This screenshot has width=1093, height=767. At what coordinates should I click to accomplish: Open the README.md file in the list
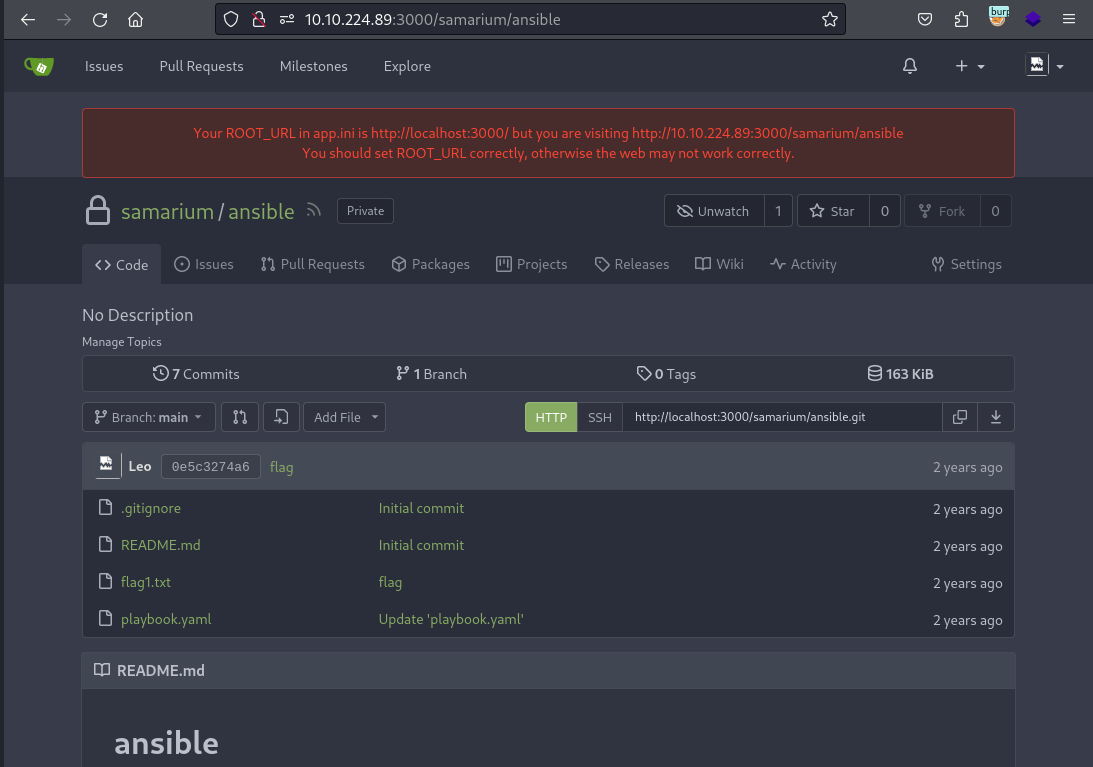[160, 545]
